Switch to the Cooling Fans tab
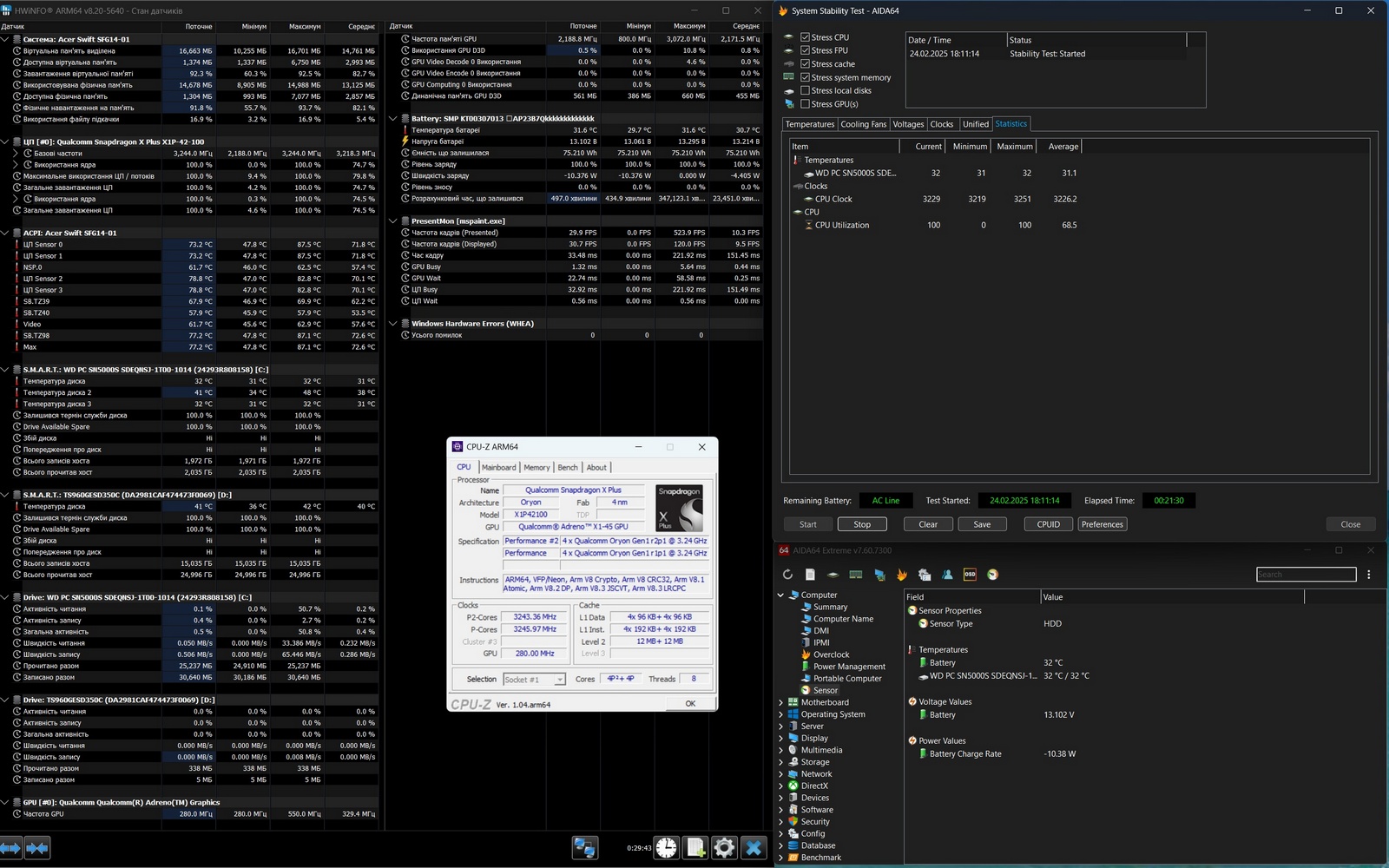 [x=864, y=124]
